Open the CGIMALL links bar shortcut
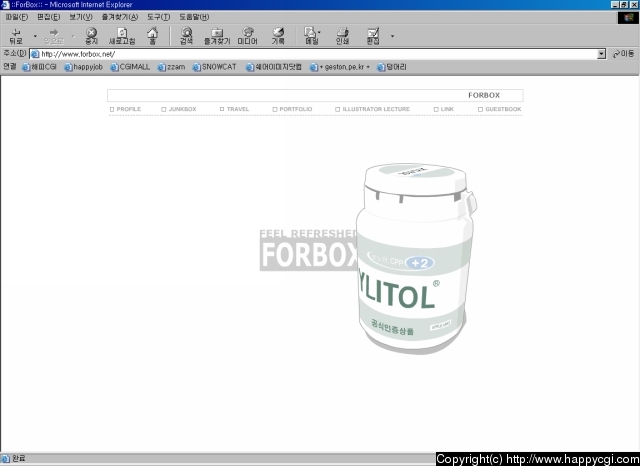 pos(130,67)
